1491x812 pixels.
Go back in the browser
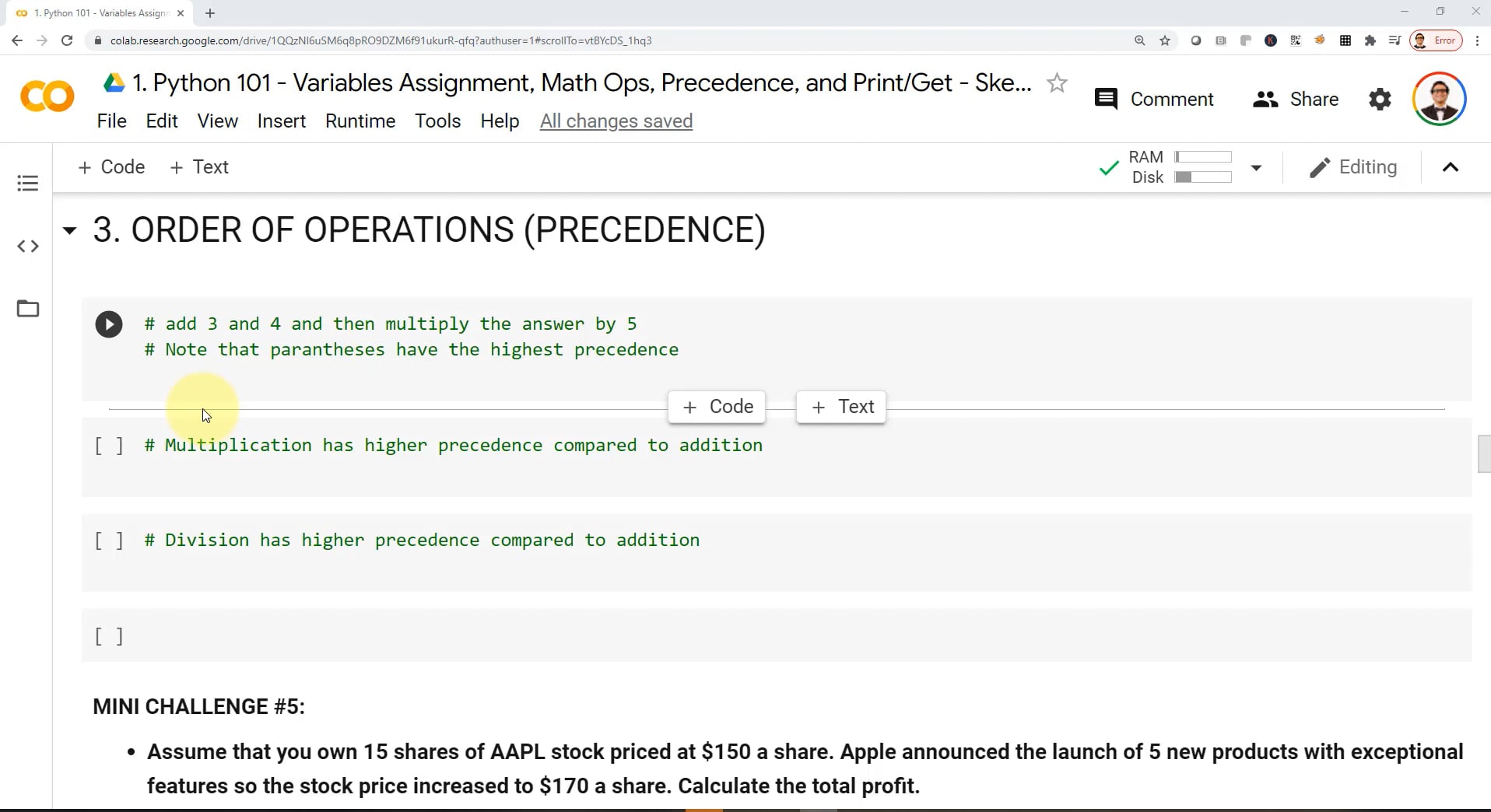17,40
